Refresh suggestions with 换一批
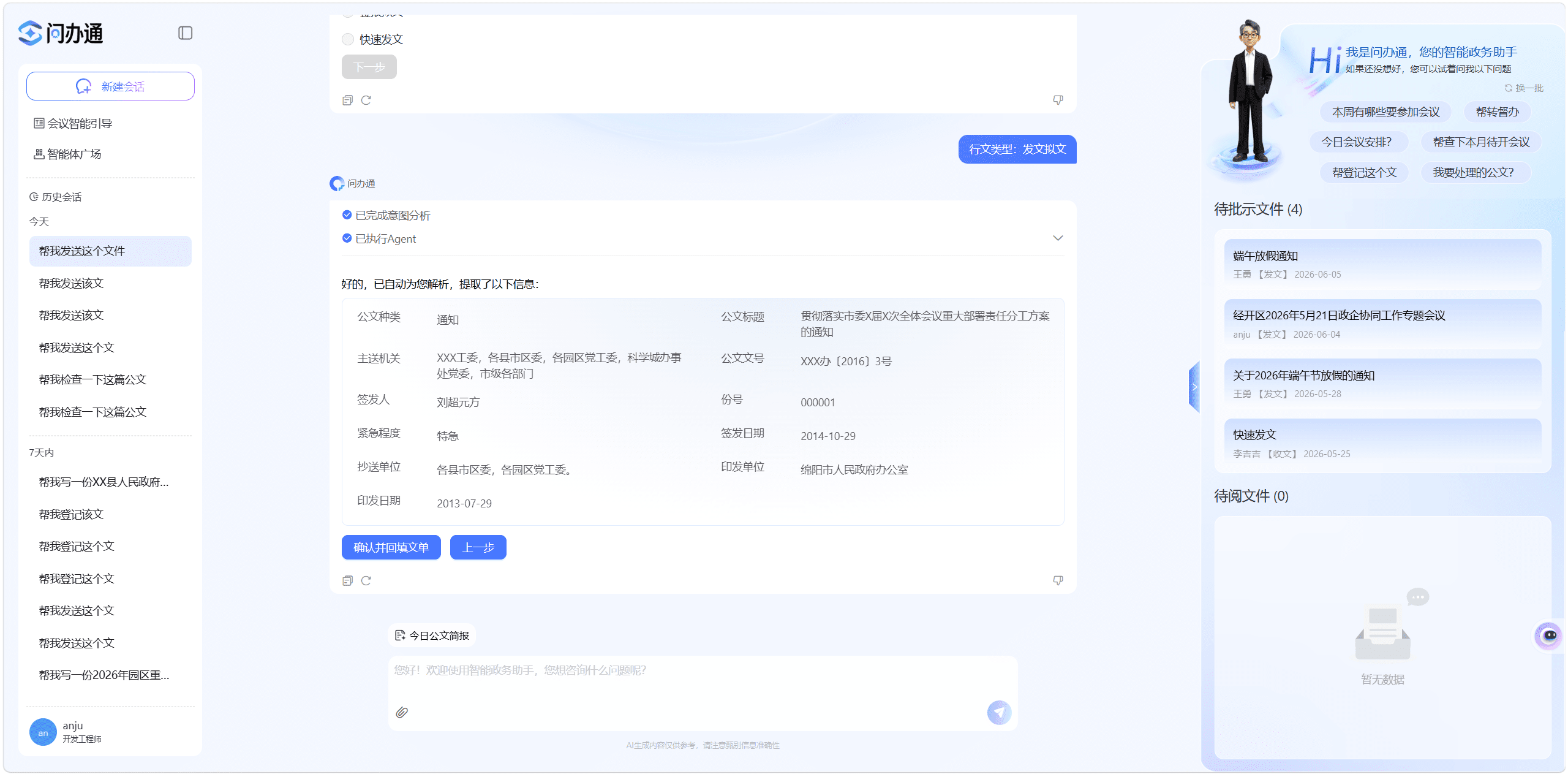The width and height of the screenshot is (1568, 774). pyautogui.click(x=1524, y=88)
